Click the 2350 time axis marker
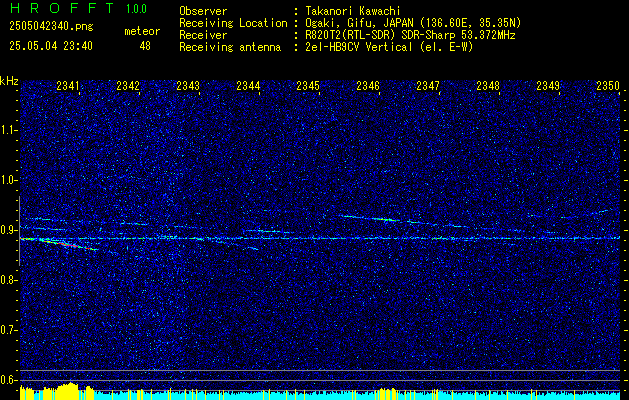The width and height of the screenshot is (629, 400). [608, 86]
